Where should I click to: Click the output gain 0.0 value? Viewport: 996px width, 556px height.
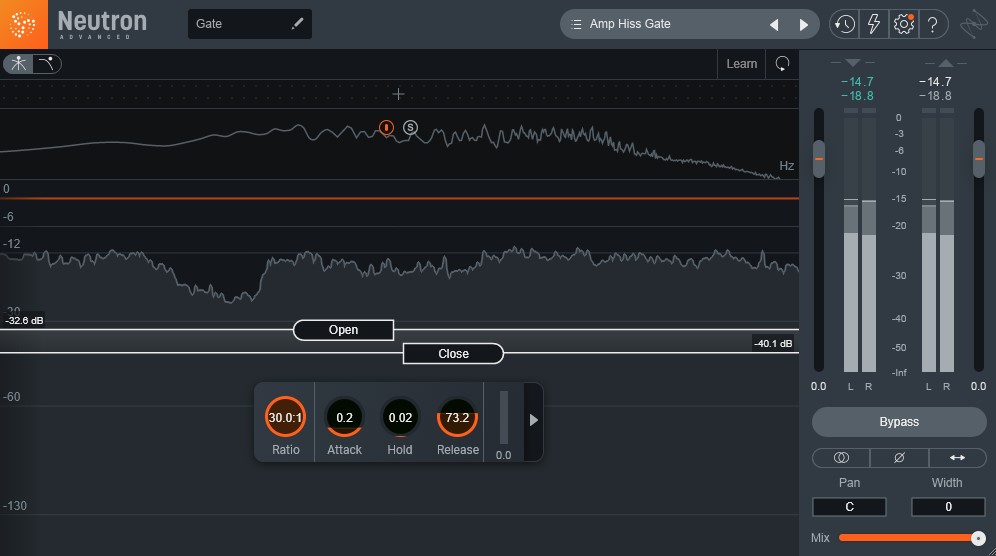pyautogui.click(x=978, y=386)
